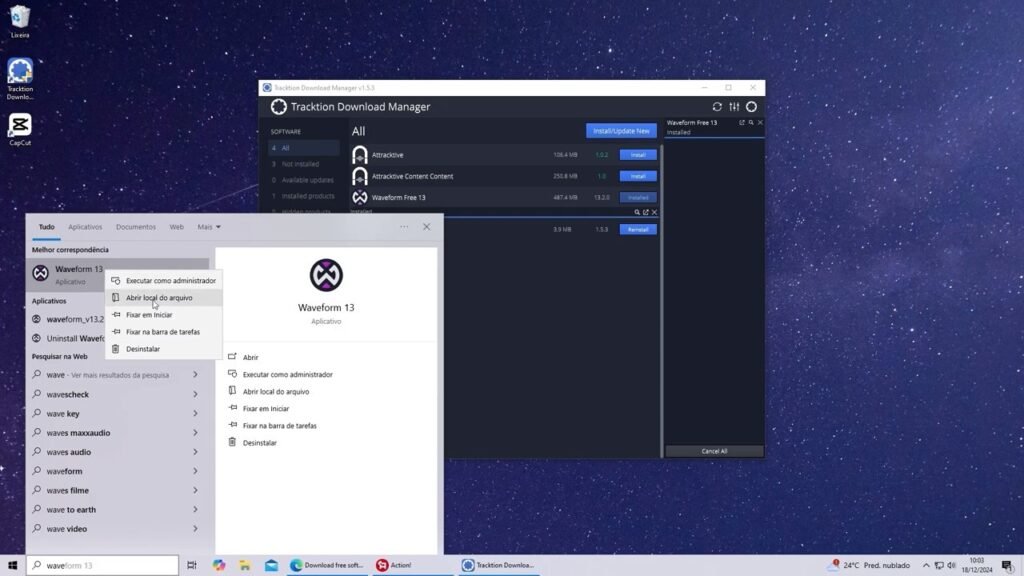The width and height of the screenshot is (1024, 576).
Task: Choose Fixar em Iniciar in context menu
Action: [163, 315]
